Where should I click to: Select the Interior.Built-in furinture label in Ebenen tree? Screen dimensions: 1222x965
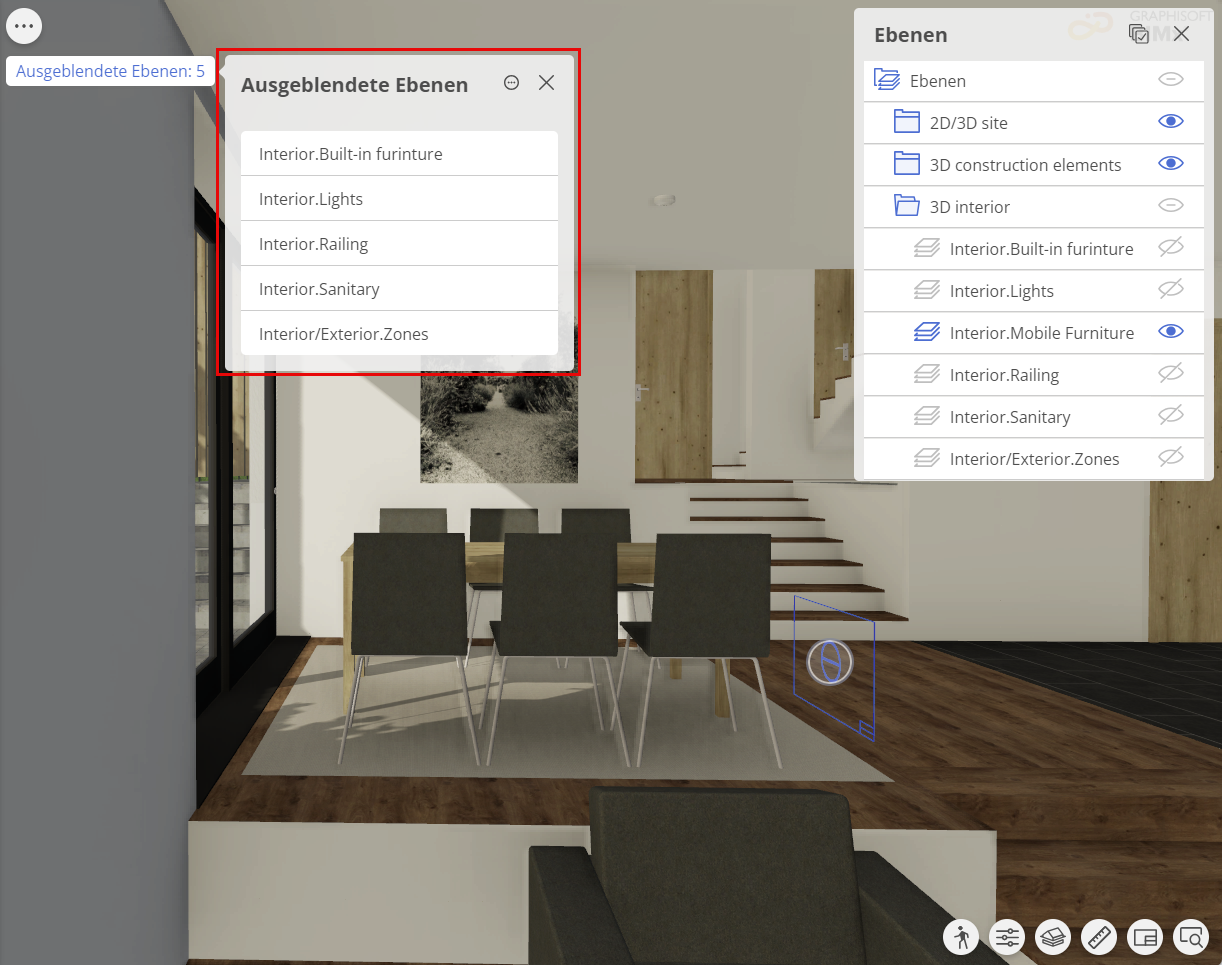pos(1042,249)
